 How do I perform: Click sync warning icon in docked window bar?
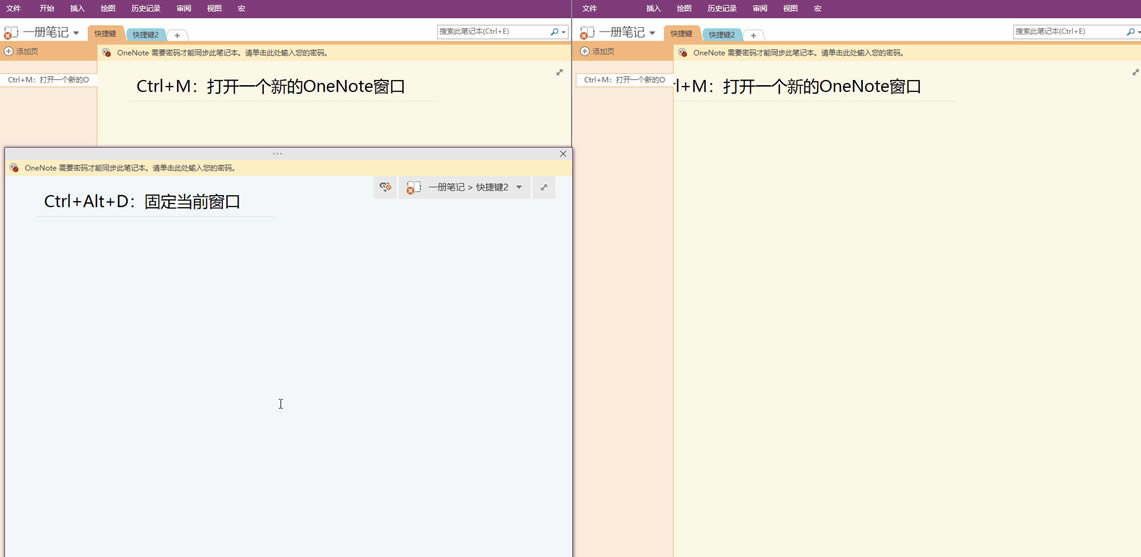(x=14, y=167)
